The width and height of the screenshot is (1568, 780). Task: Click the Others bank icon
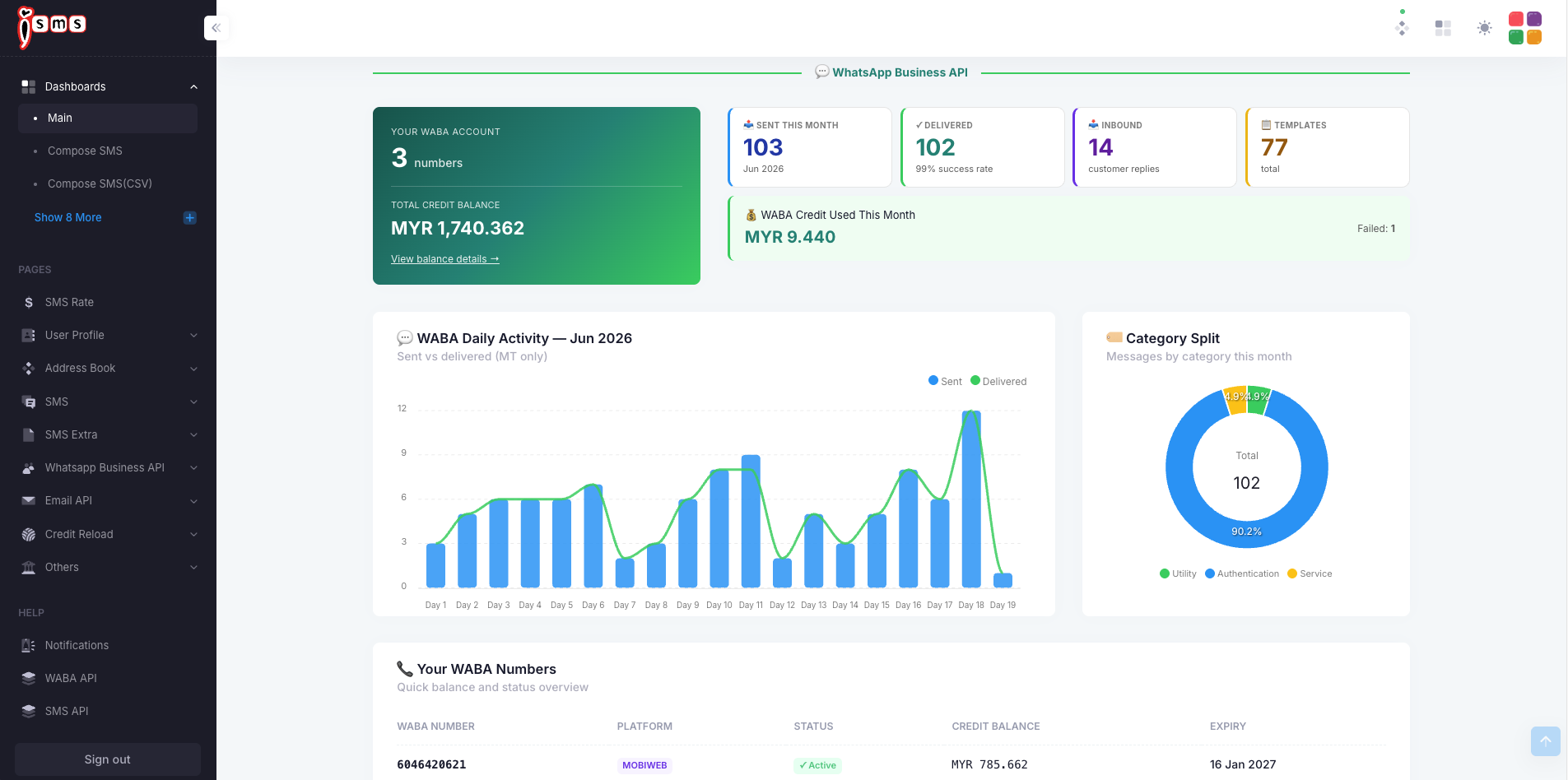click(29, 568)
